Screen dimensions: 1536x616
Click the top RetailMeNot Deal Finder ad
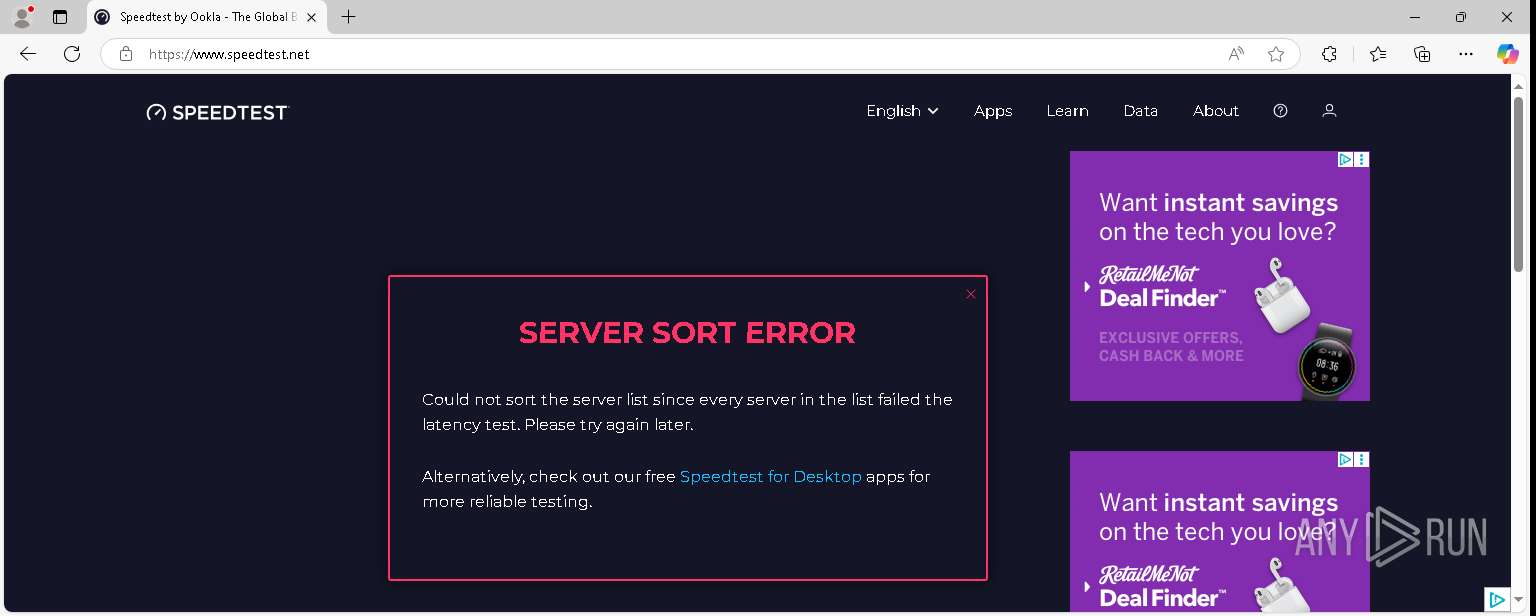coord(1220,276)
